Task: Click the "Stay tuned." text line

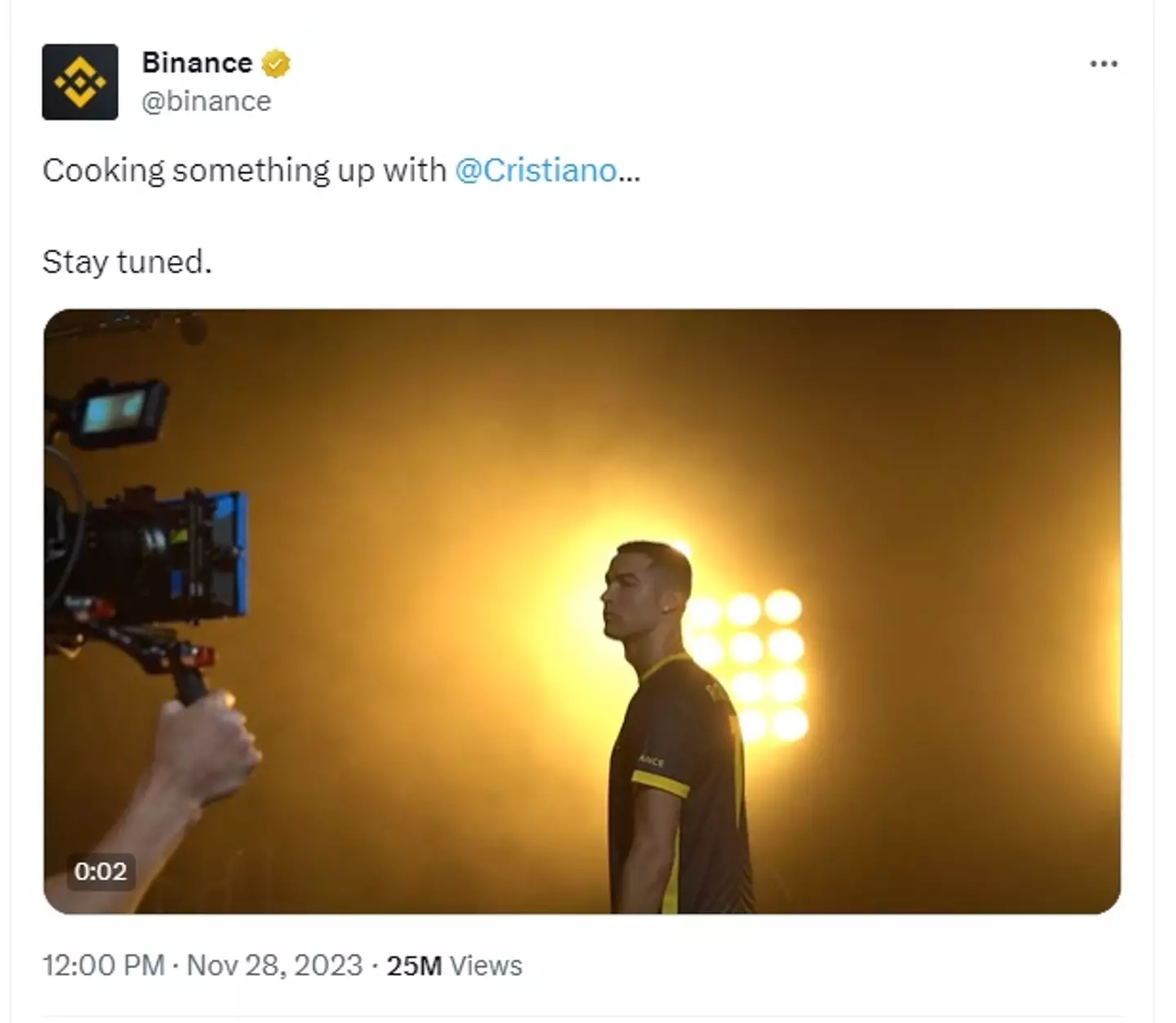Action: [x=127, y=262]
